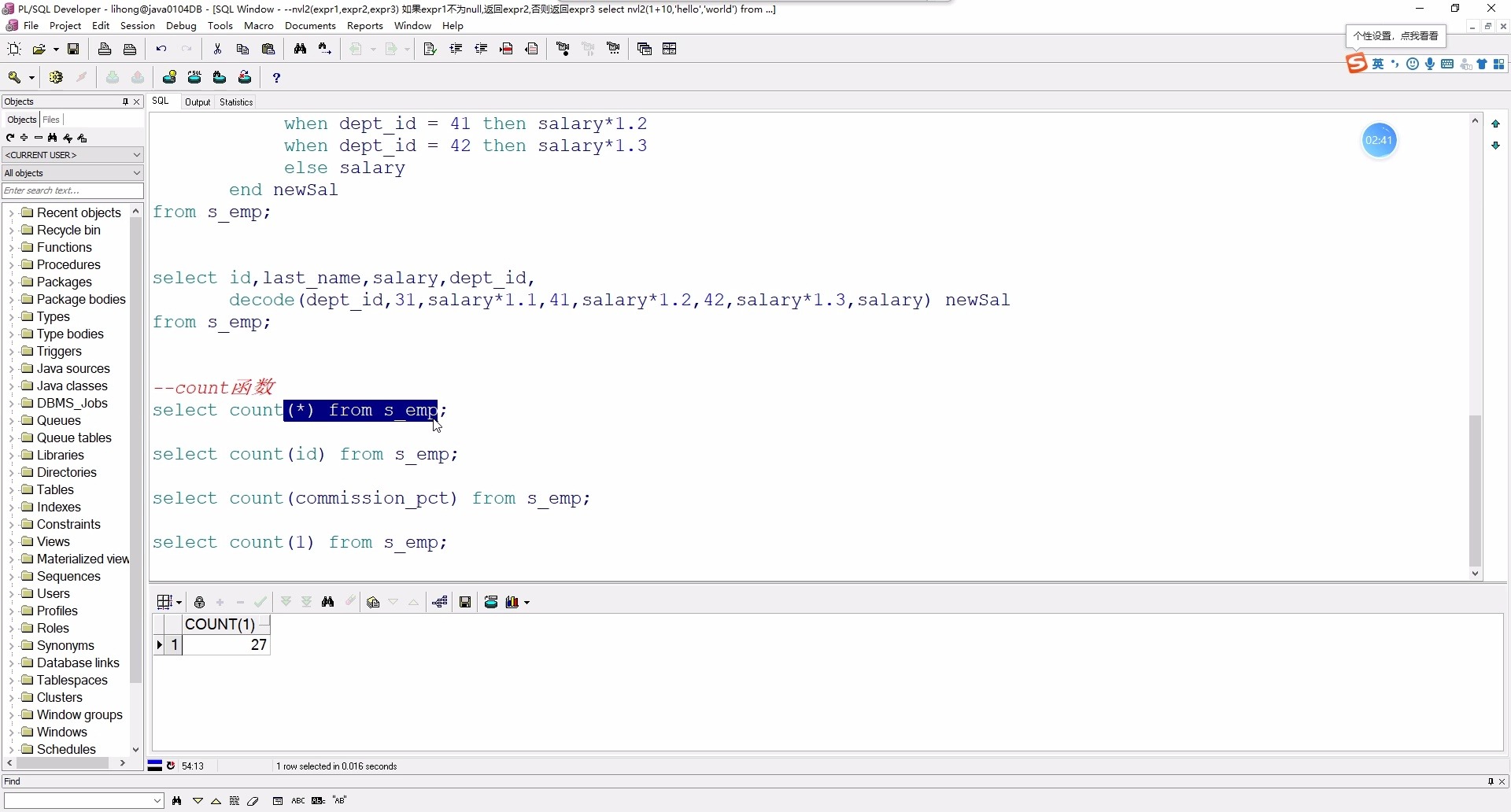Expand the Recent objects tree node
Image resolution: width=1511 pixels, height=812 pixels.
[10, 212]
